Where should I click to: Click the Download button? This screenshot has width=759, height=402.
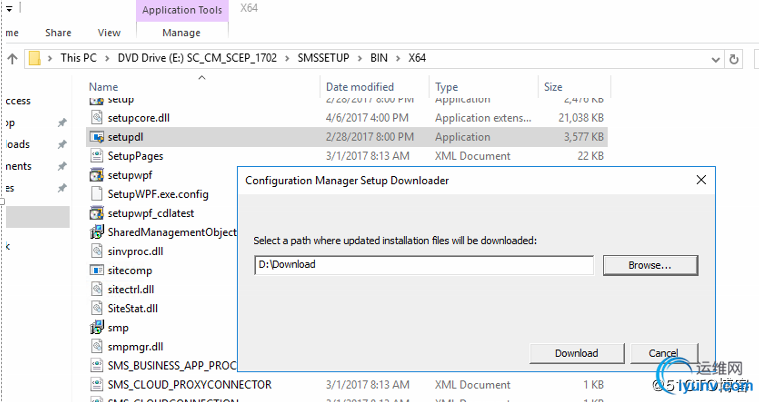point(577,353)
